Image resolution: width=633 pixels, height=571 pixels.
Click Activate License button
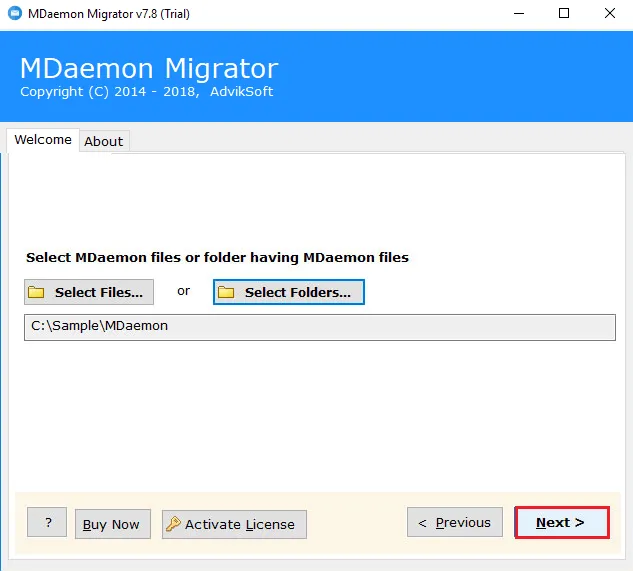pos(234,524)
